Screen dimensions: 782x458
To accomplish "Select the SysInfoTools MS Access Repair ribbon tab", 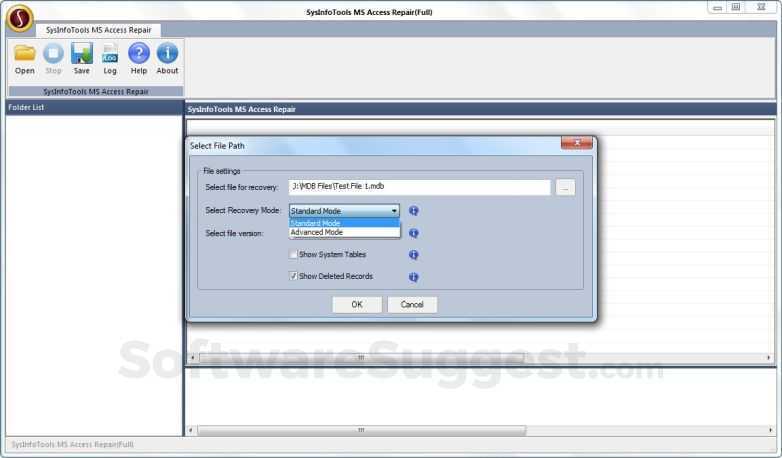I will [x=98, y=30].
